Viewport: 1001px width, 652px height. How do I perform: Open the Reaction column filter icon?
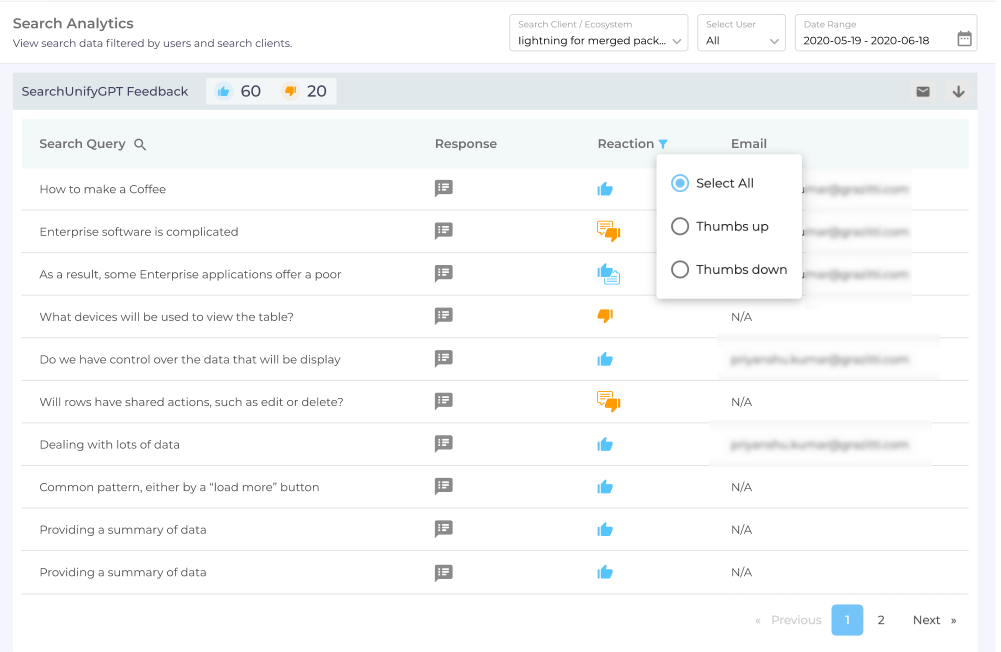[663, 144]
